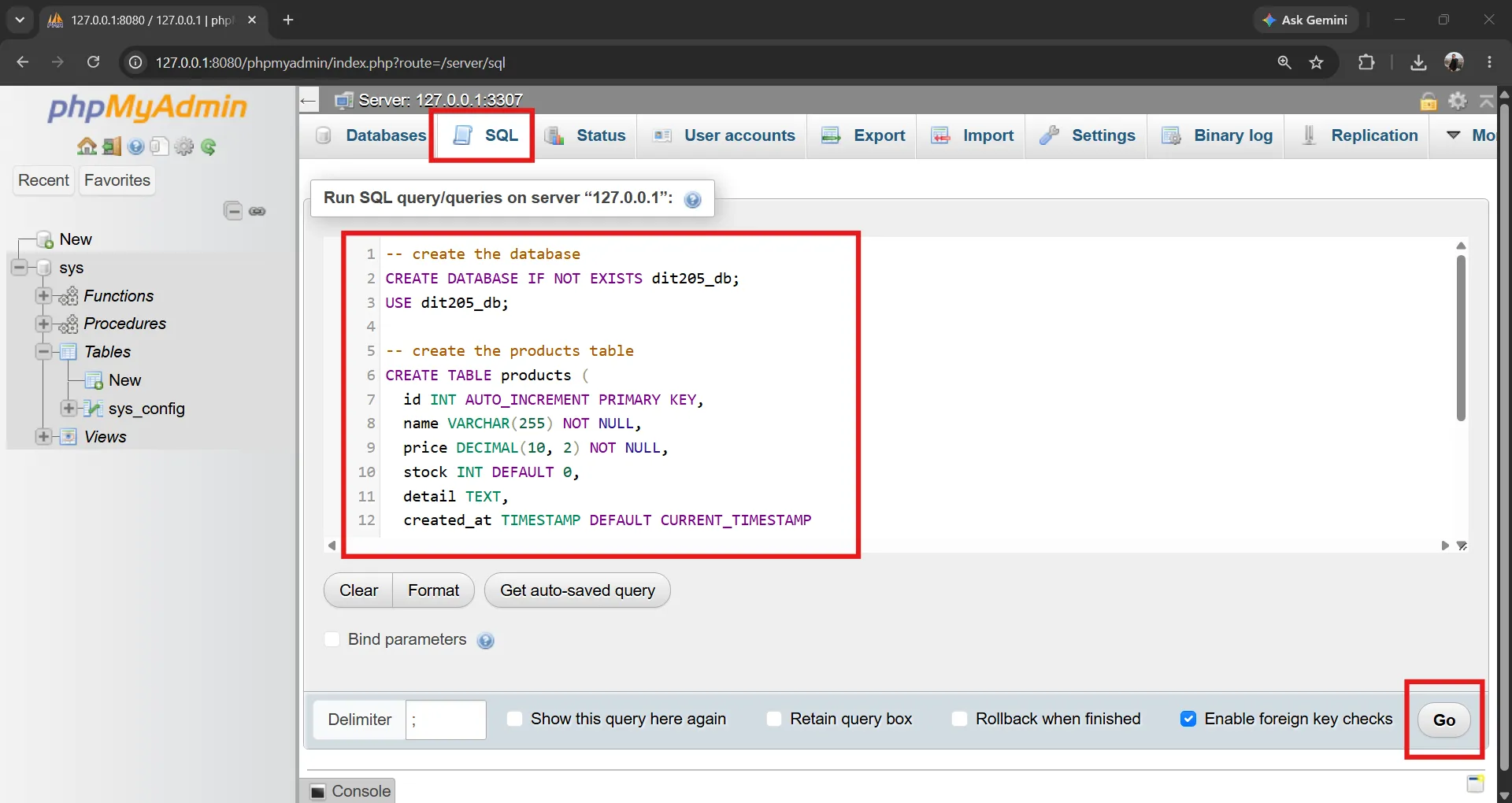Click the SQL query help icon
The image size is (1512, 803).
(x=693, y=199)
